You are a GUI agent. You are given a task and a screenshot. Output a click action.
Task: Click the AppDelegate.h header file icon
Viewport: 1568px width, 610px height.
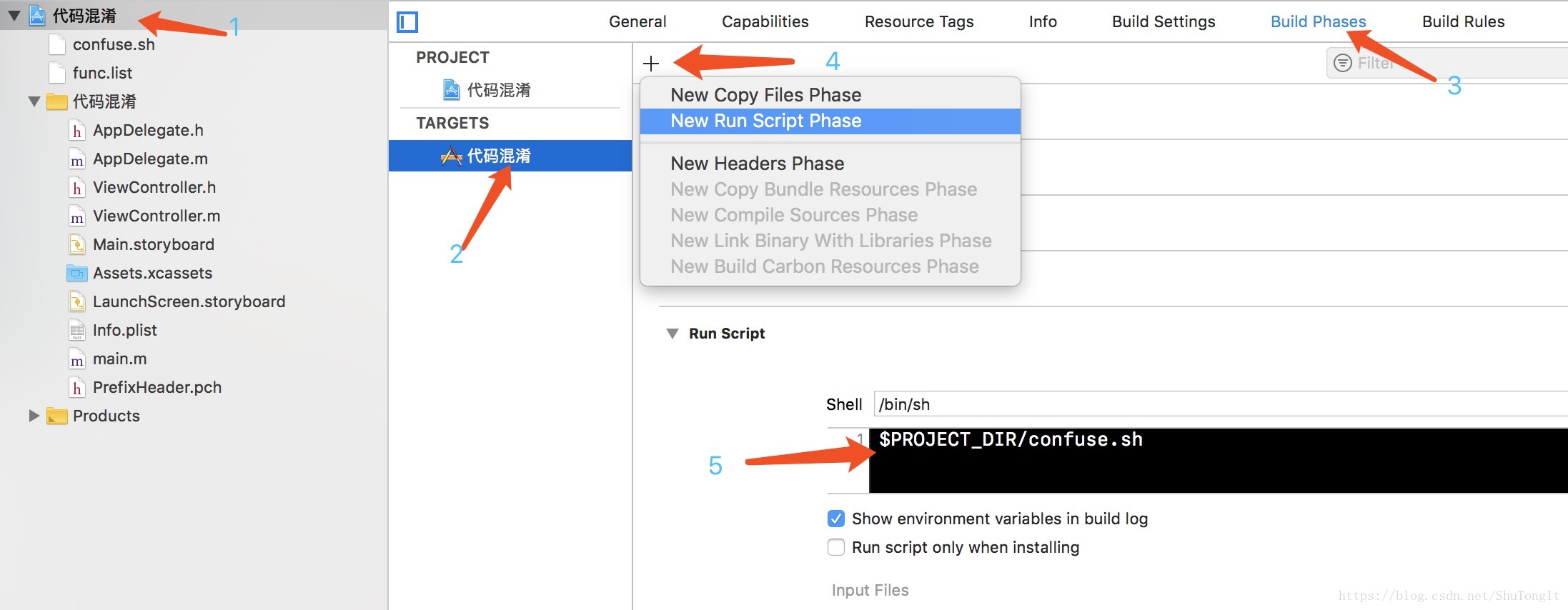pos(77,130)
